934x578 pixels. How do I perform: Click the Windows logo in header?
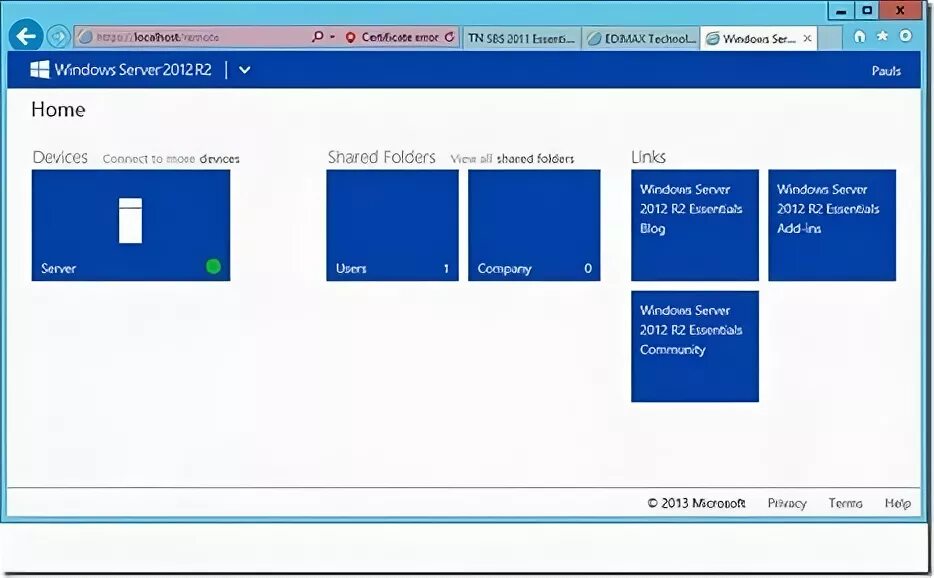[x=40, y=69]
